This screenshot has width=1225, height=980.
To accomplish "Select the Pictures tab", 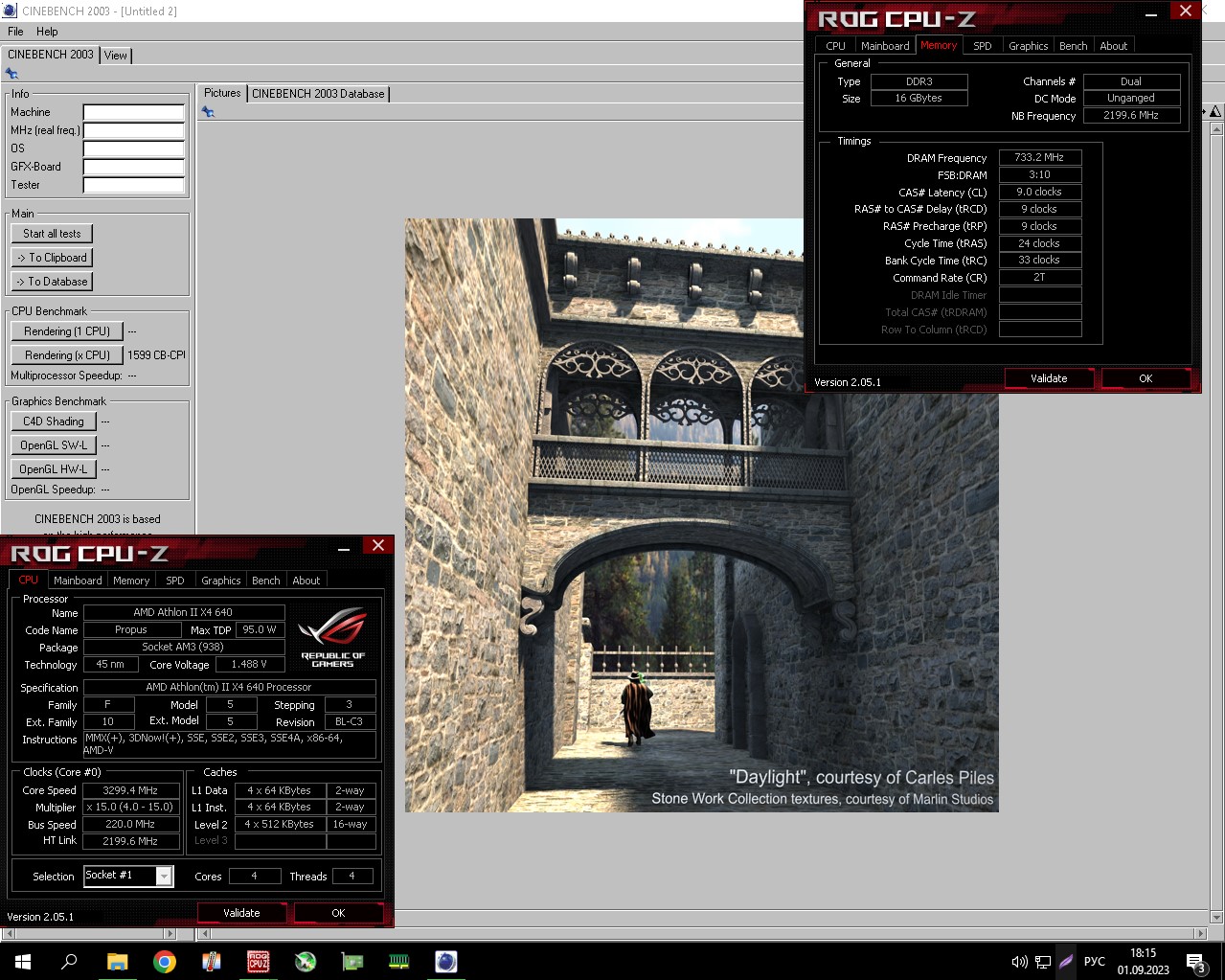I will point(222,93).
